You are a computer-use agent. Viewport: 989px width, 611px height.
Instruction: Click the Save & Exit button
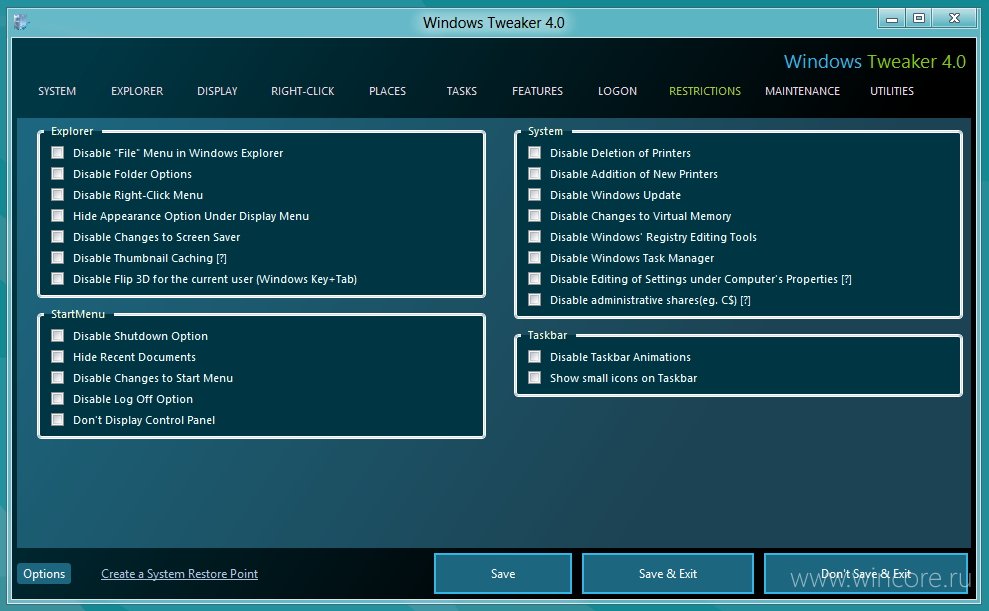tap(668, 574)
